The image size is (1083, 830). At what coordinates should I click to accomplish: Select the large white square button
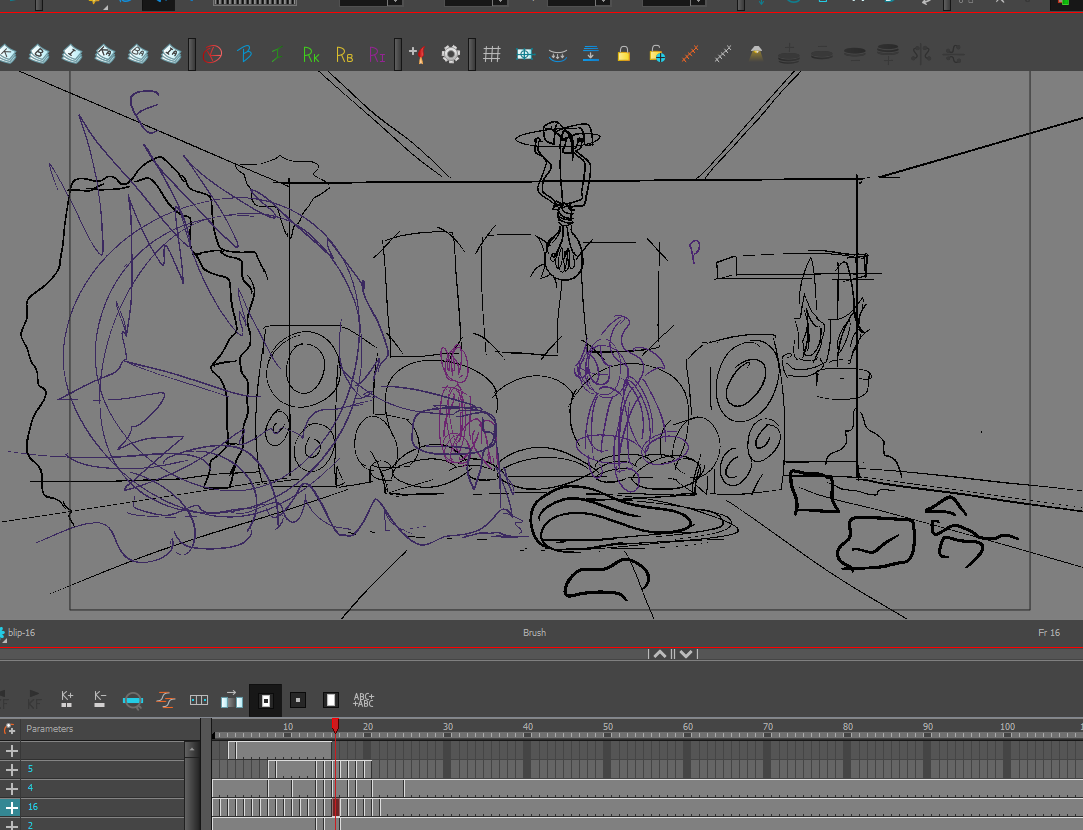(331, 700)
